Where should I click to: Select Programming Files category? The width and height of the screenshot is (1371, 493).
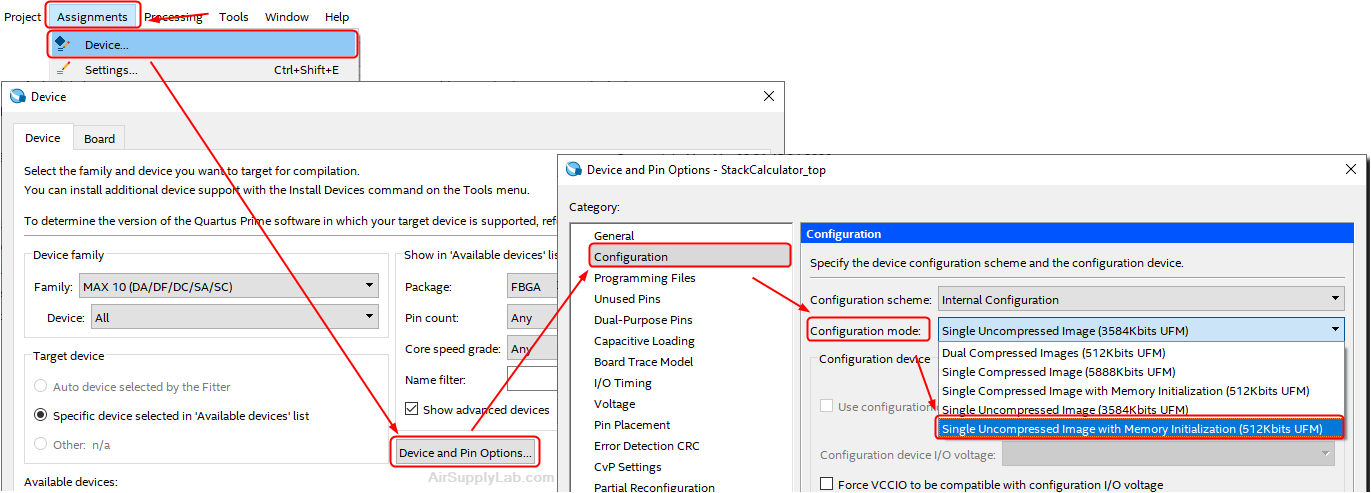point(644,278)
